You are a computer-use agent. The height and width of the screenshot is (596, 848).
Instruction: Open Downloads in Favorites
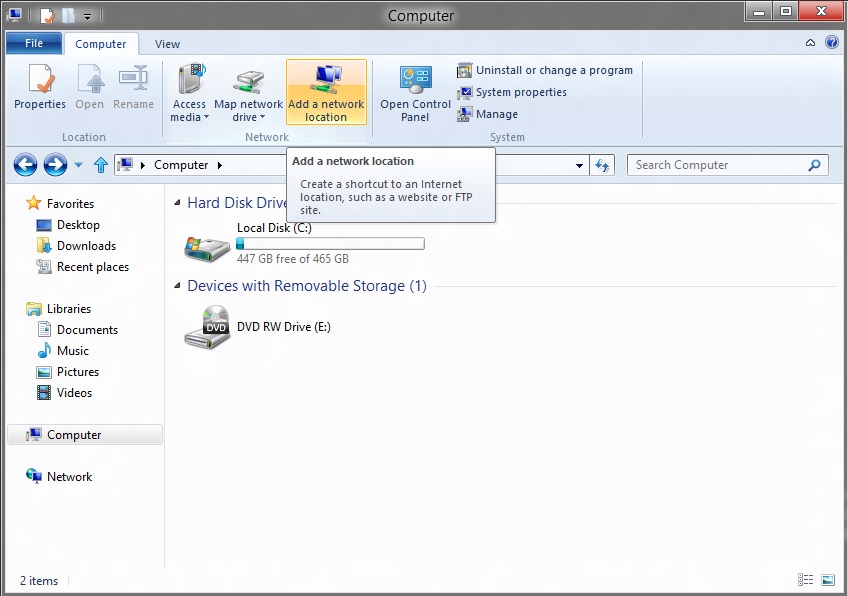[86, 246]
